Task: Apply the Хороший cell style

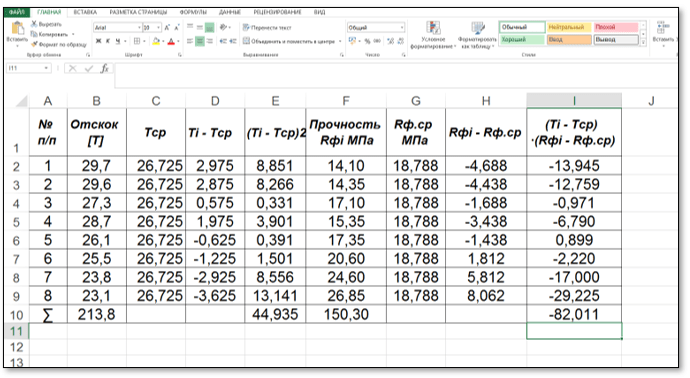Action: [x=522, y=40]
